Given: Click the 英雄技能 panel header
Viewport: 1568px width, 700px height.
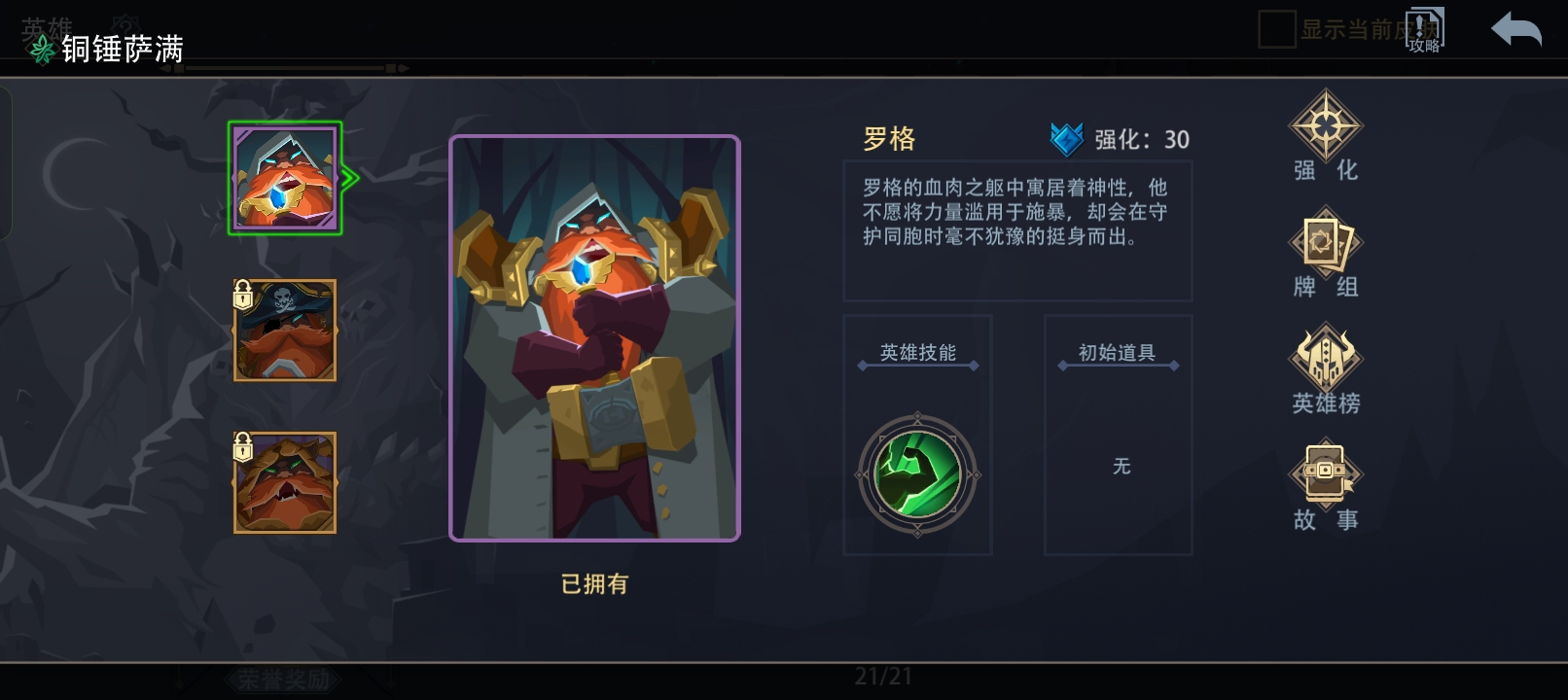Looking at the screenshot, I should [x=918, y=353].
